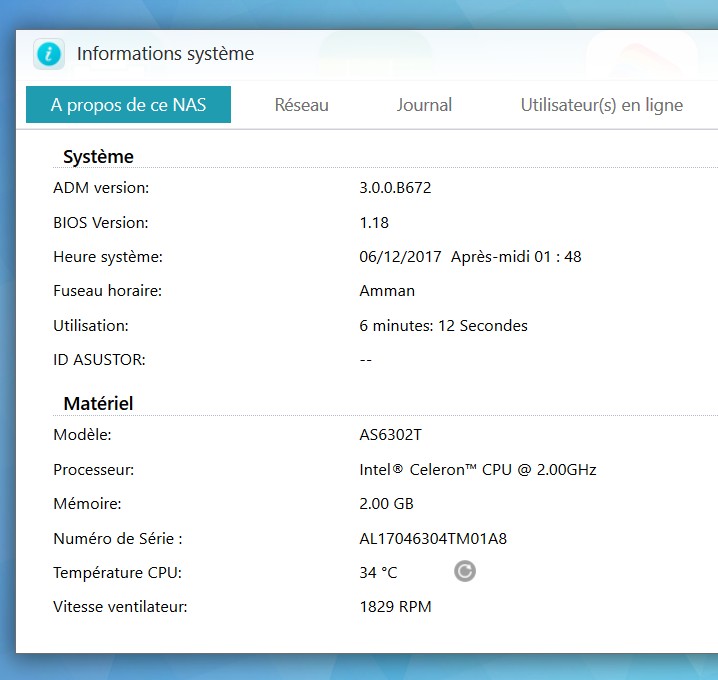
Task: Click the BIOS version value 1.18
Action: pyautogui.click(x=374, y=223)
